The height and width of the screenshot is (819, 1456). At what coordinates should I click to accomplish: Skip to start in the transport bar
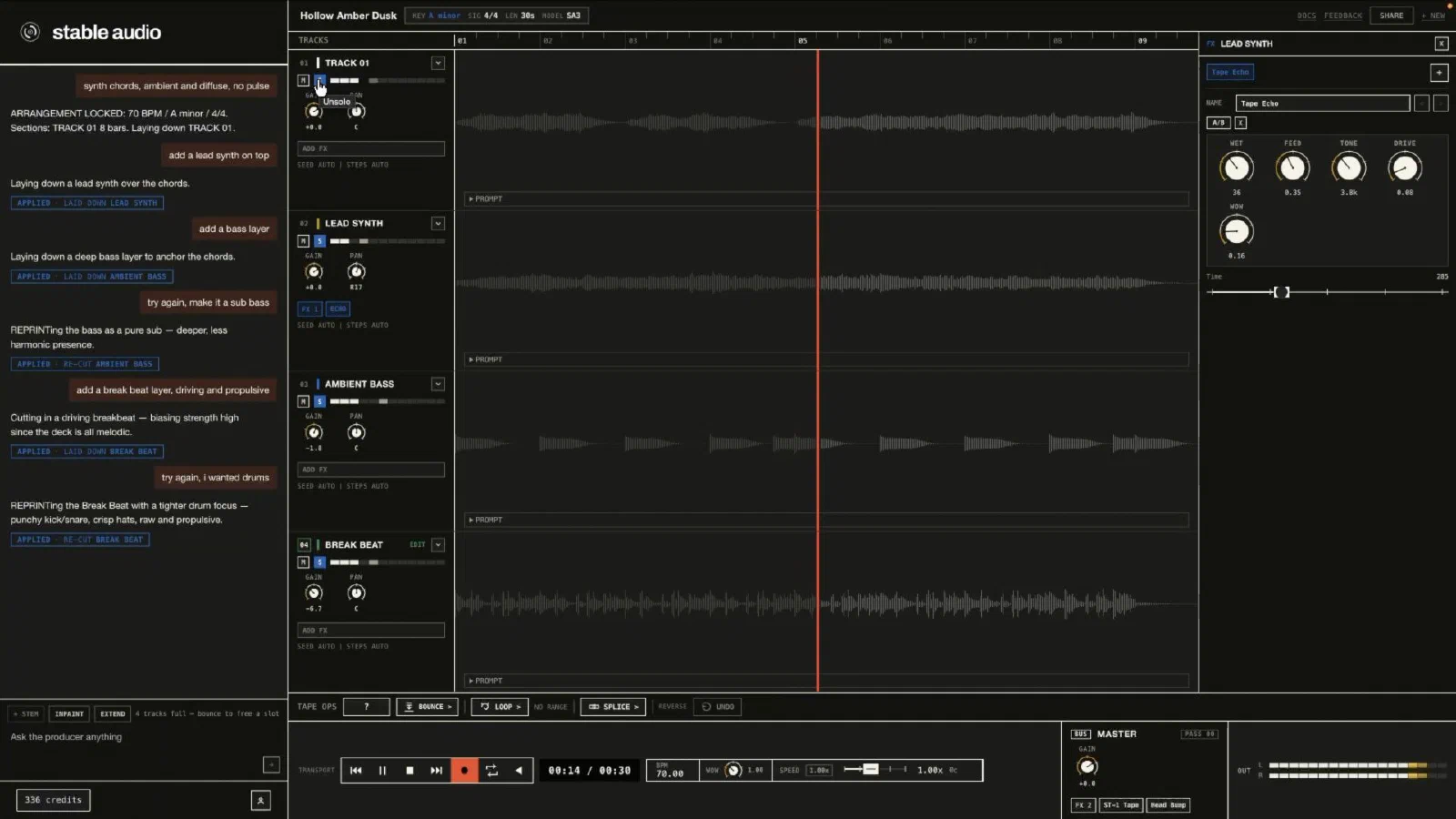(x=356, y=770)
